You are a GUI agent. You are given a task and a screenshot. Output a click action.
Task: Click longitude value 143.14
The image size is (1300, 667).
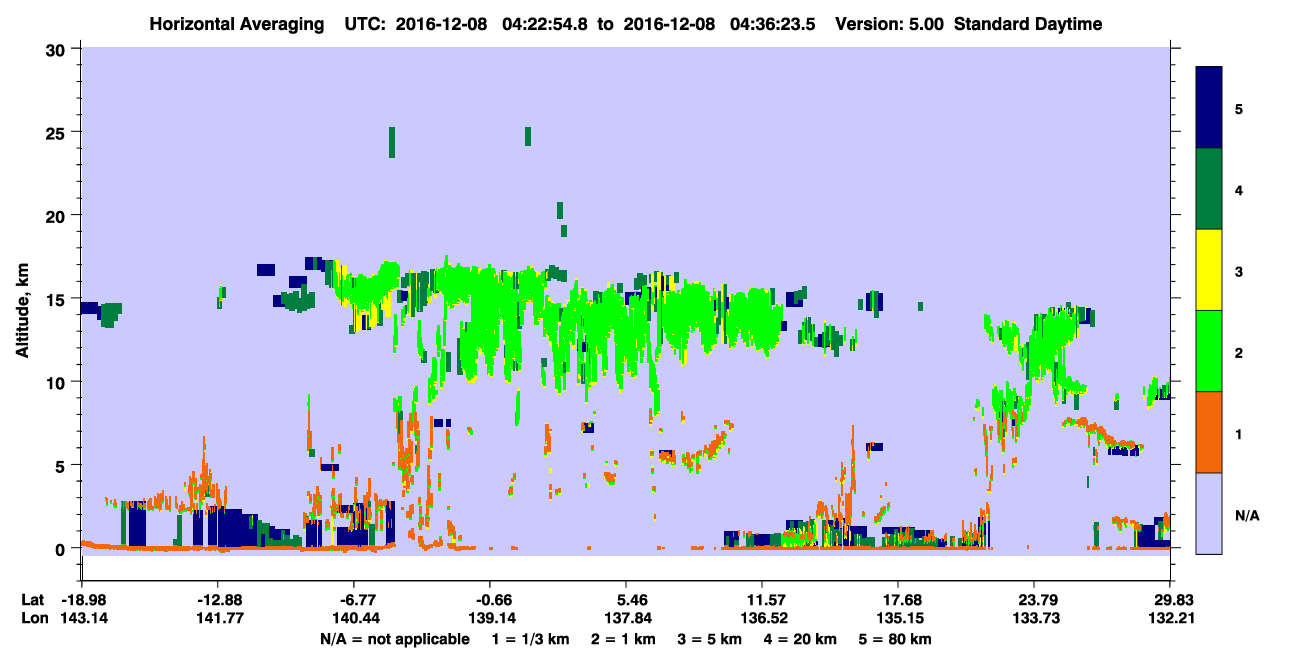tap(82, 618)
